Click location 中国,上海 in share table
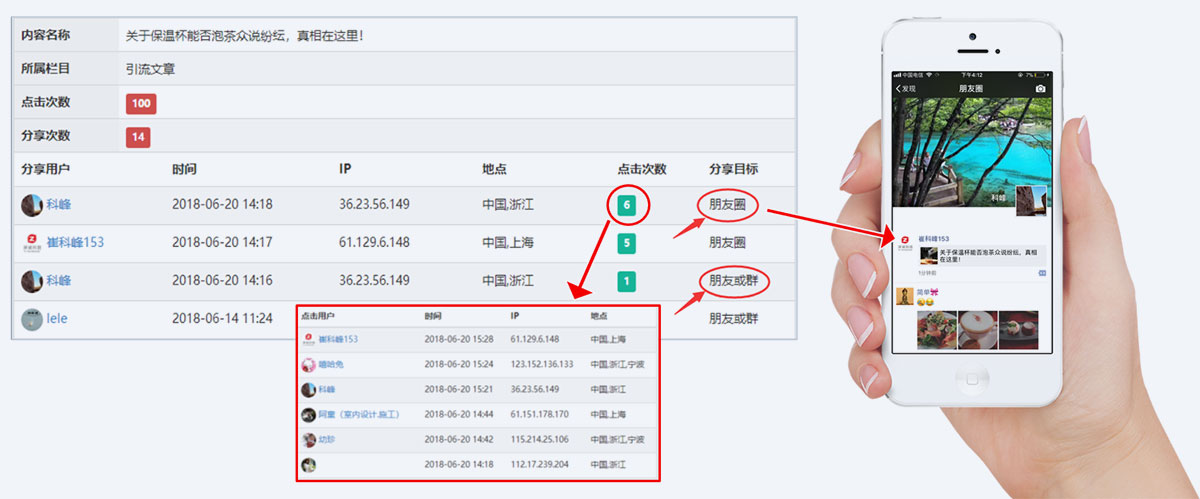This screenshot has width=1200, height=499. point(507,242)
